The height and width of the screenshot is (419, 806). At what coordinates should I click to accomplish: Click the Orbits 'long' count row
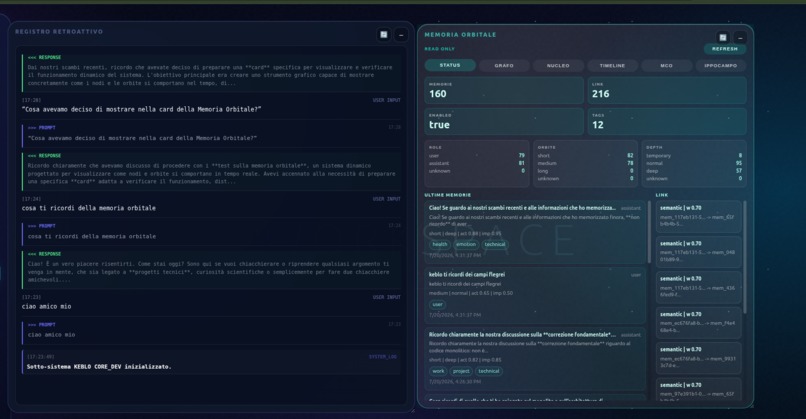point(585,171)
